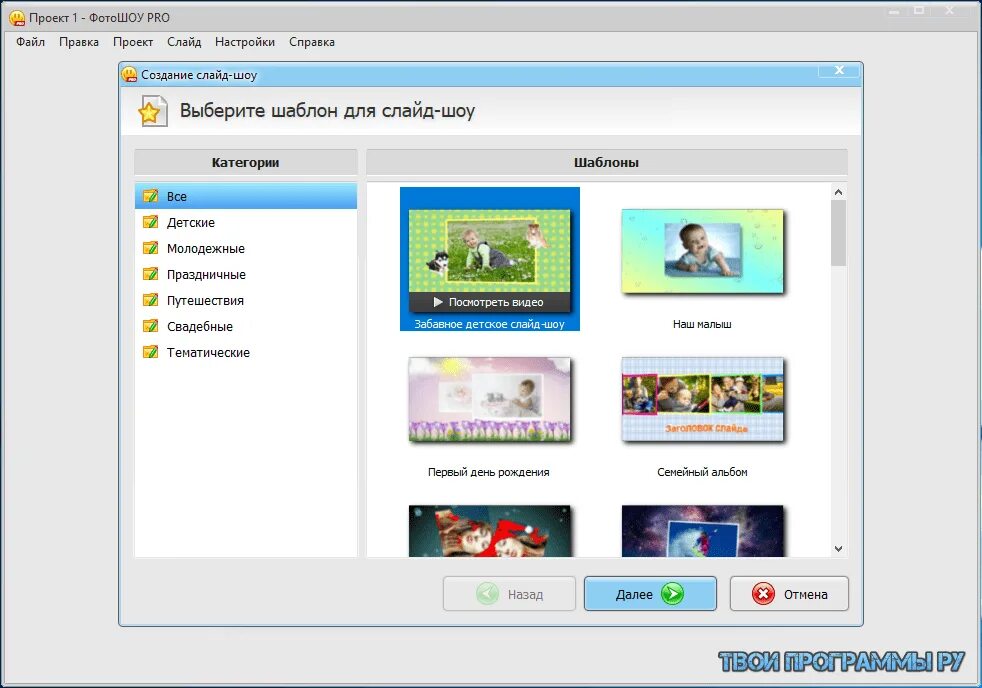This screenshot has width=982, height=688.
Task: Click the icon beside Тематические category
Action: [150, 352]
